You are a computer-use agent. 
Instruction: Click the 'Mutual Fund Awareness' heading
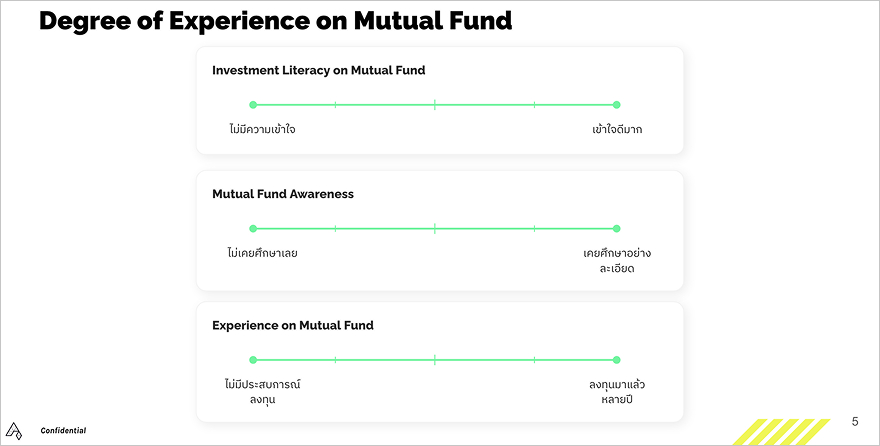(283, 194)
